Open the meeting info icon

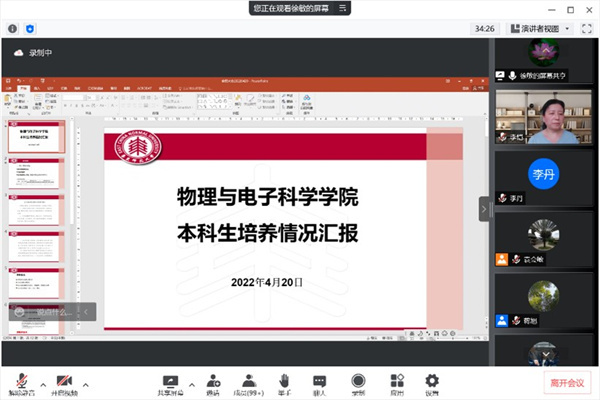point(12,29)
